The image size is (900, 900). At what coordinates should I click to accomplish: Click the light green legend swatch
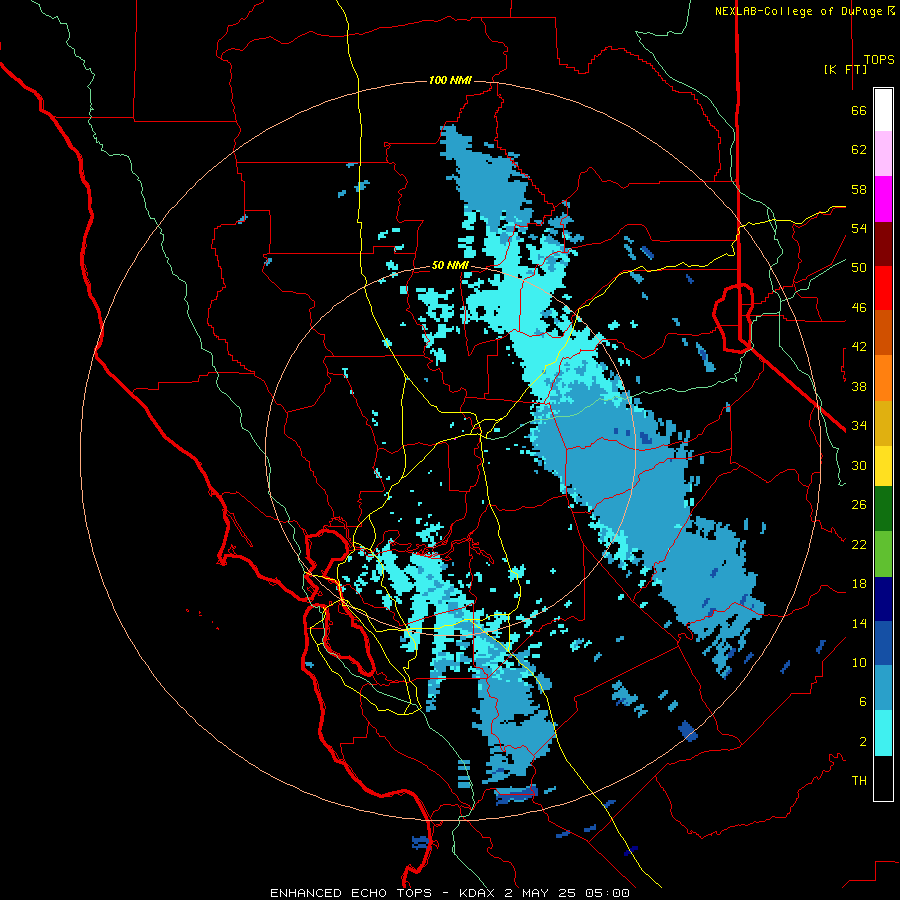pos(883,554)
